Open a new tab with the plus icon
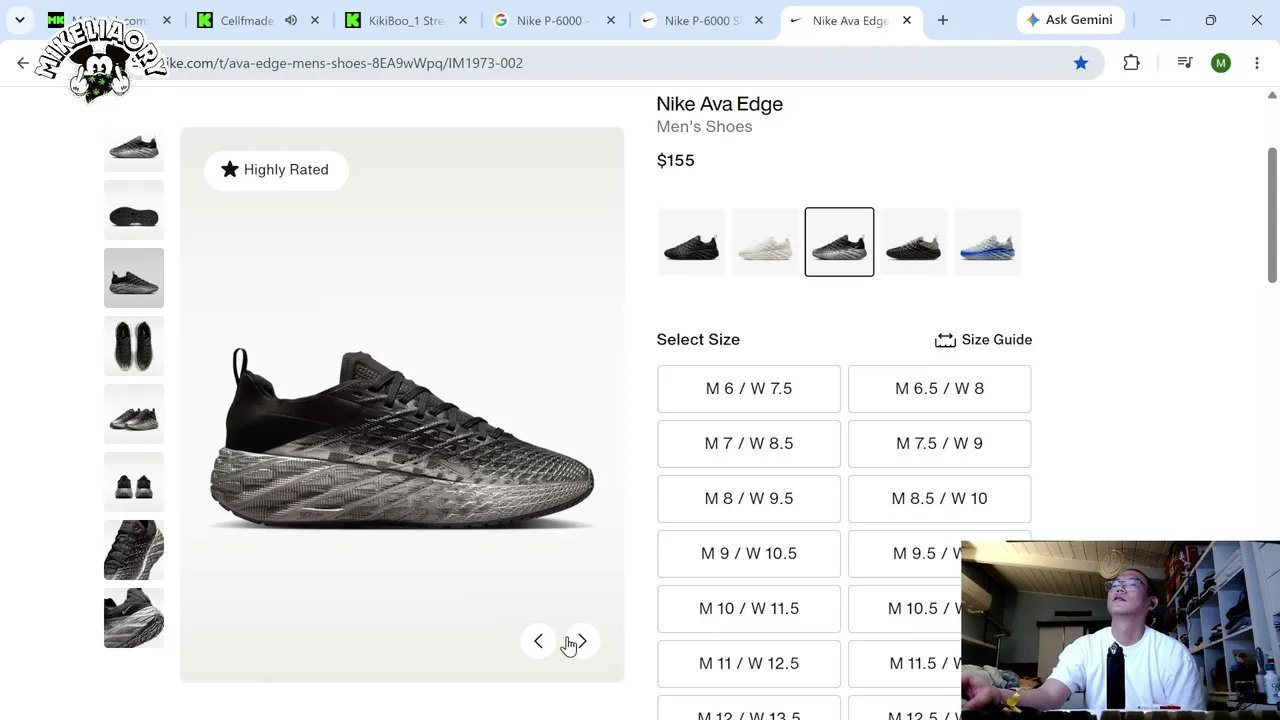This screenshot has width=1280, height=720. coord(942,20)
